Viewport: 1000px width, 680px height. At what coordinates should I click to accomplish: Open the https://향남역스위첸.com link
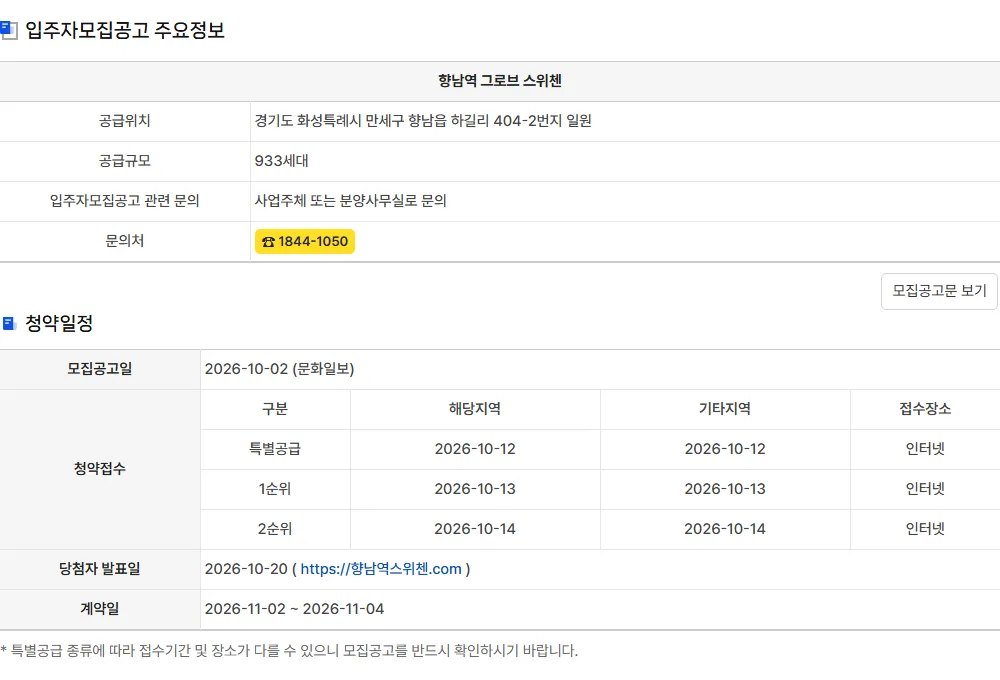381,569
